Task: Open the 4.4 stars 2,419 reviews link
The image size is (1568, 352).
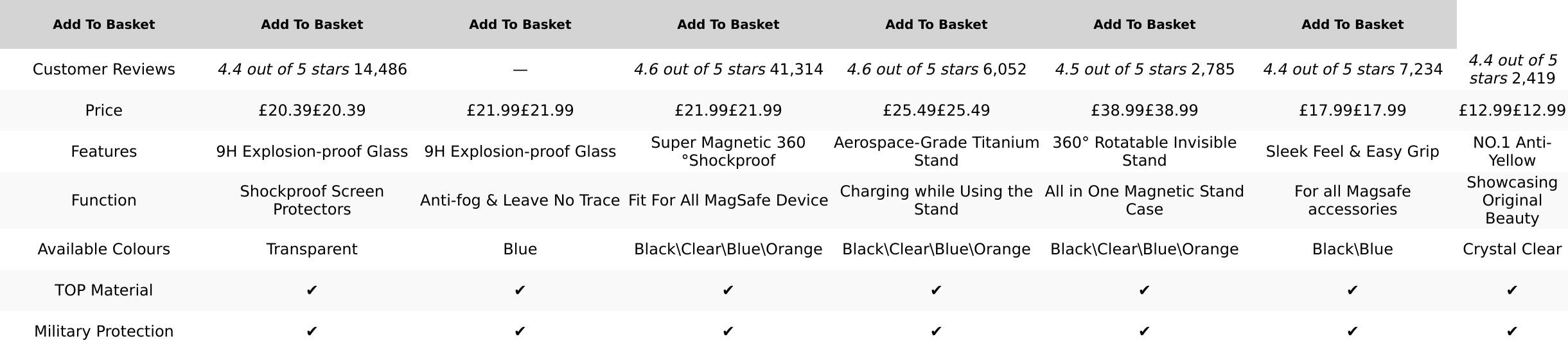Action: 1511,69
